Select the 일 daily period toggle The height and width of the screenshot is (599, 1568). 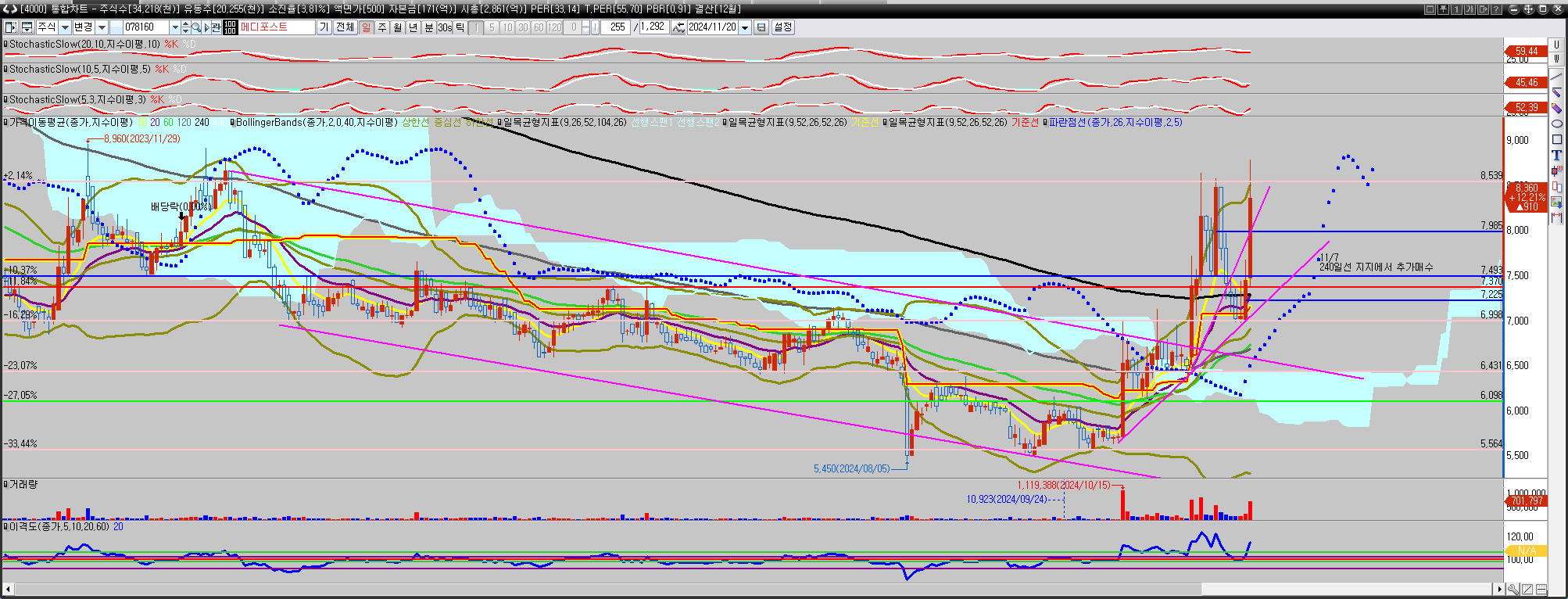coord(367,27)
